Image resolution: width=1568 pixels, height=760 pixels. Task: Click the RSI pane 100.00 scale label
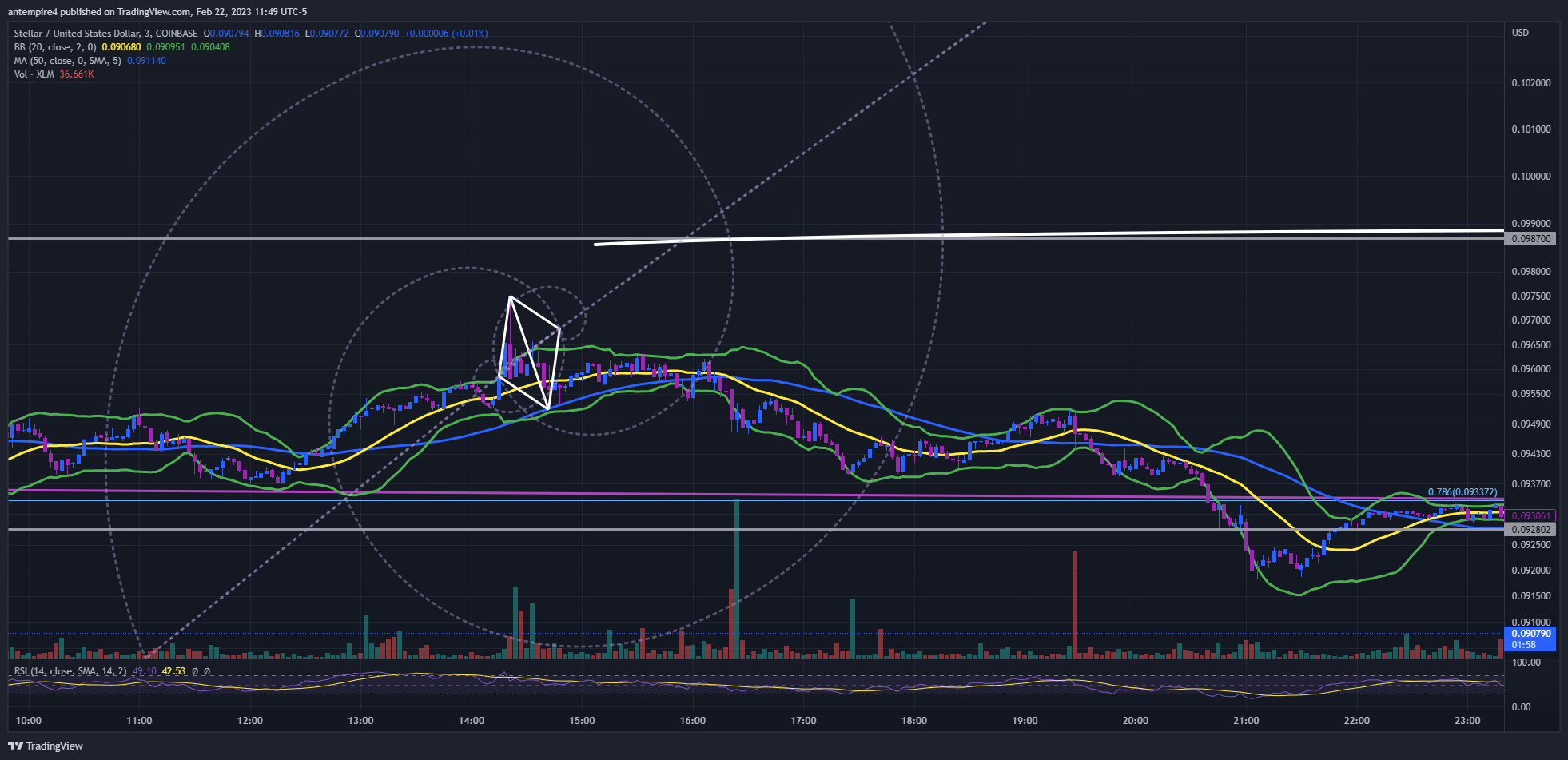click(x=1526, y=663)
